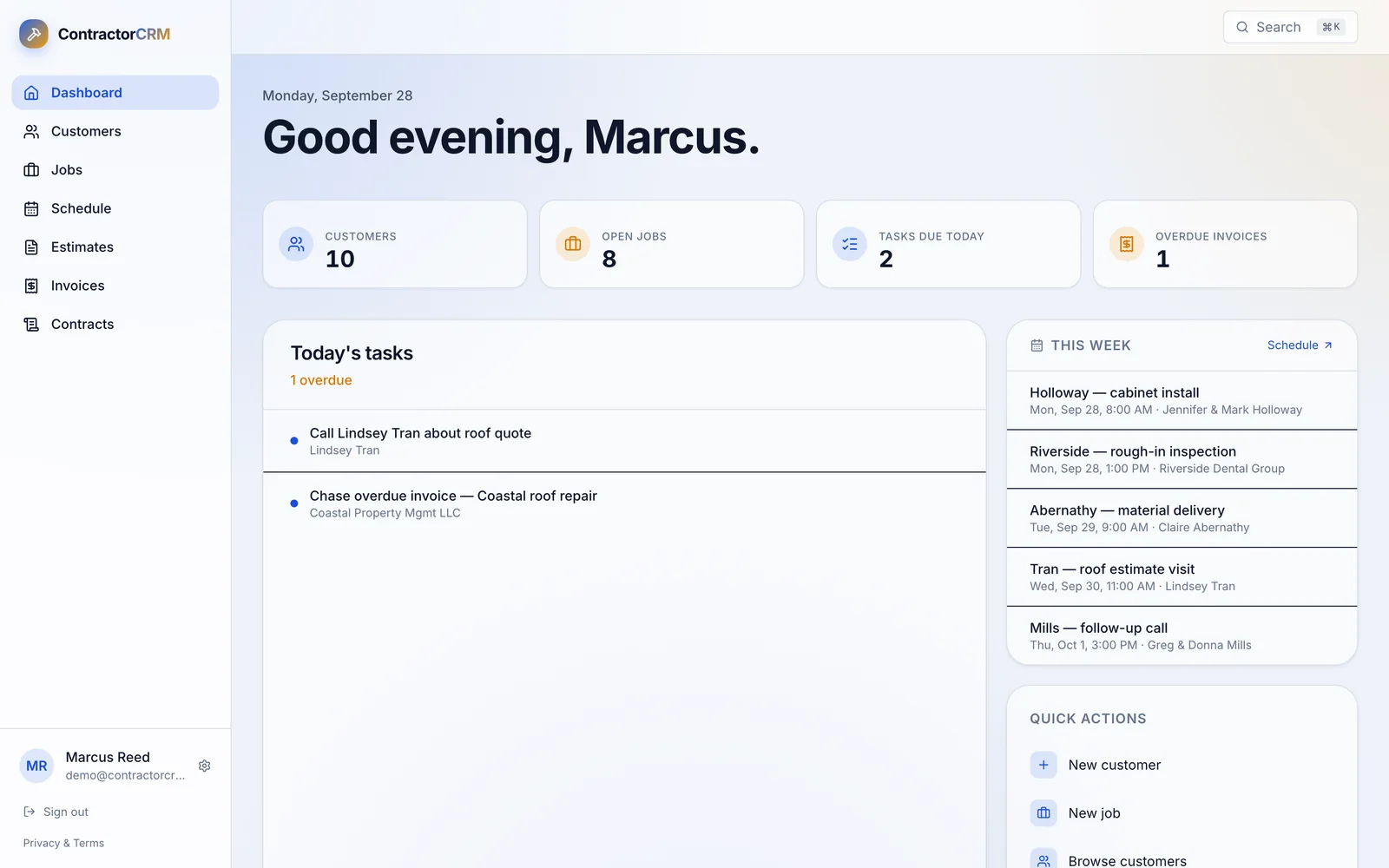The width and height of the screenshot is (1389, 868).
Task: Click the Schedule calendar icon in sidebar
Action: (x=31, y=208)
